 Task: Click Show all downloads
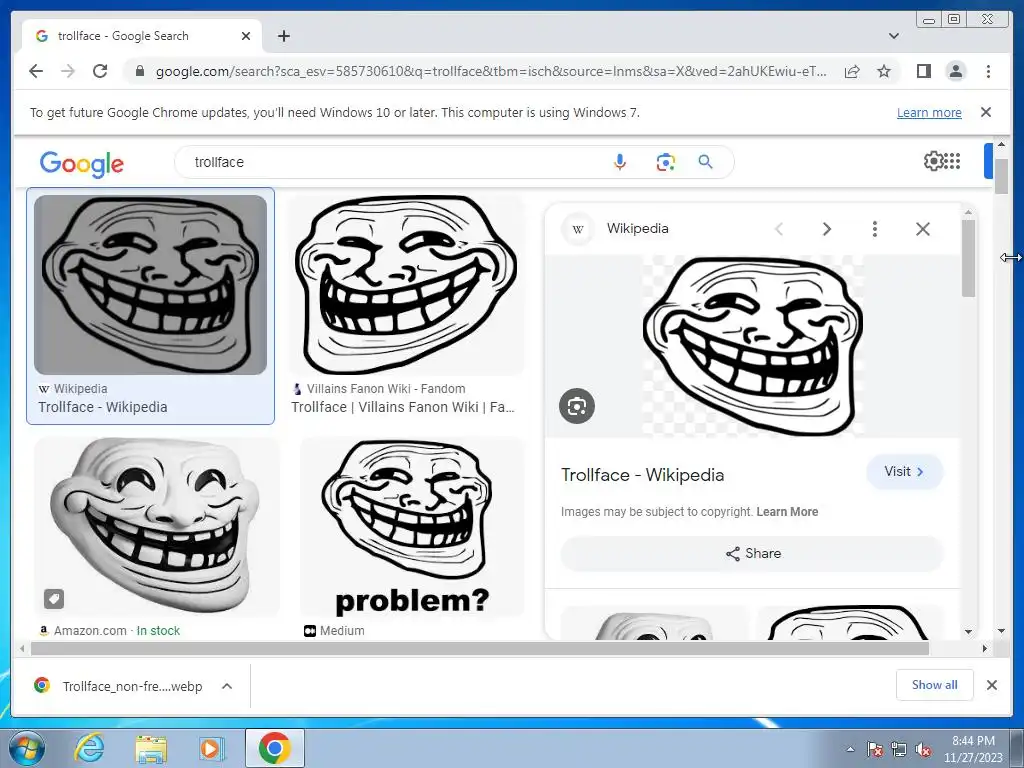pyautogui.click(x=935, y=684)
